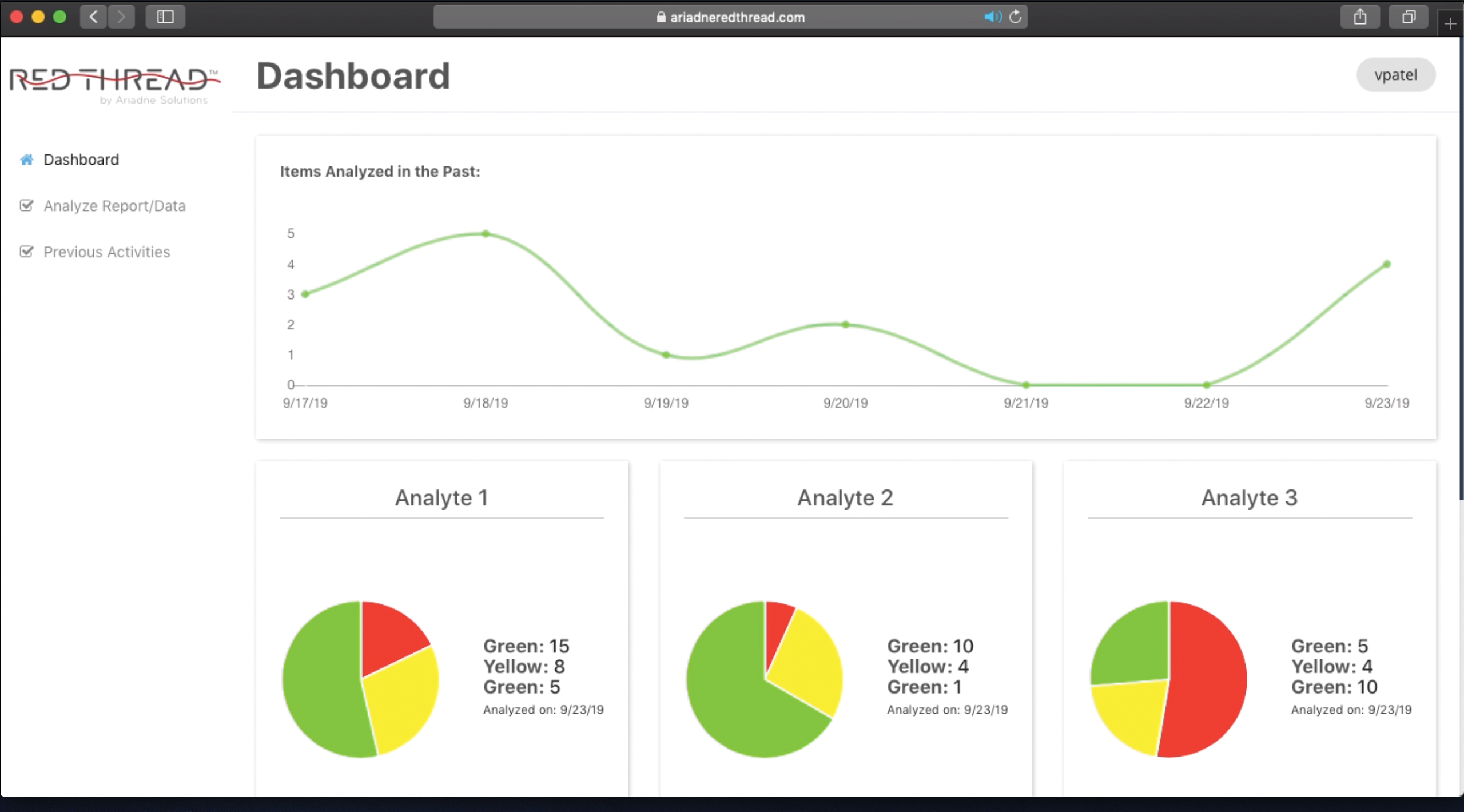Viewport: 1464px width, 812px height.
Task: Click the checkmark icon beside Previous Activities
Action: pyautogui.click(x=27, y=252)
